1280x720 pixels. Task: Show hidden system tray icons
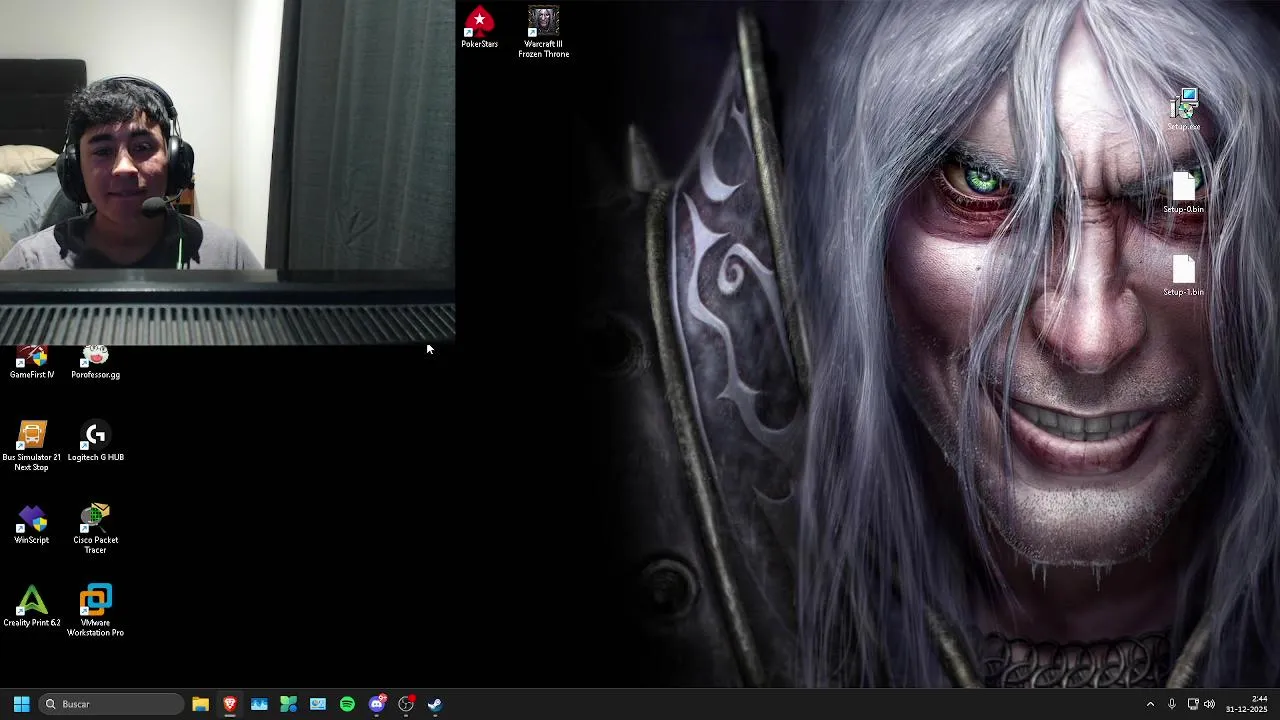coord(1150,704)
